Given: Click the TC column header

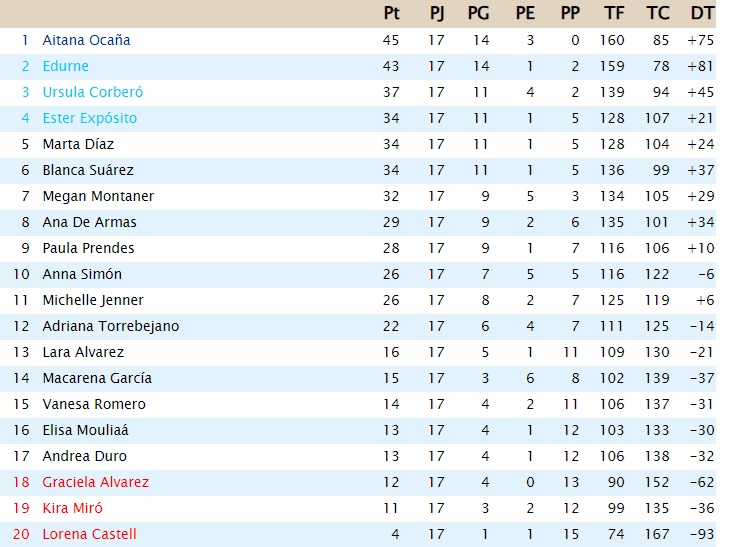Looking at the screenshot, I should point(658,13).
